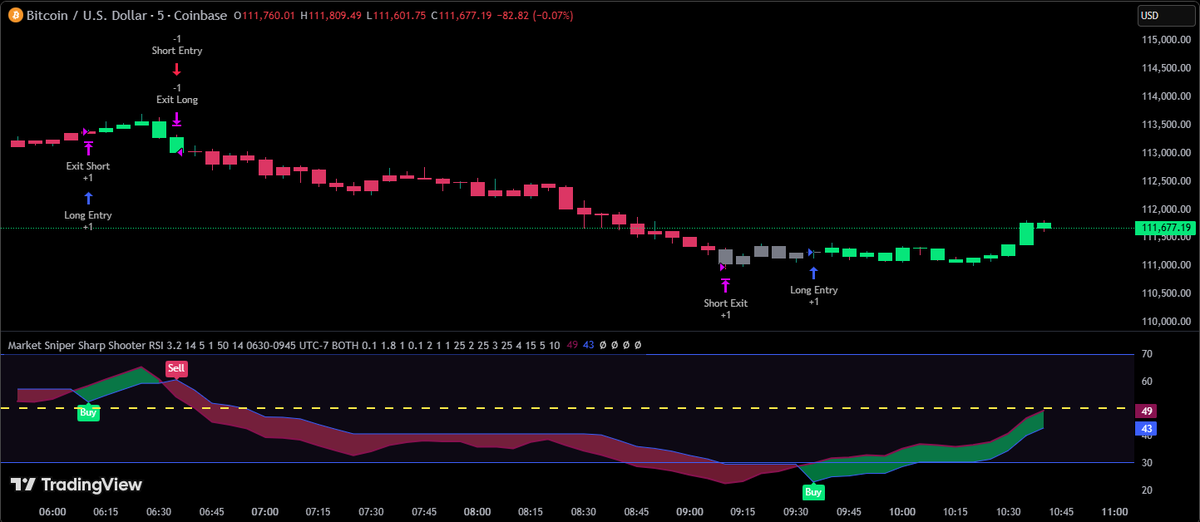
Task: Click the high price value H111,809.49
Action: pos(332,16)
